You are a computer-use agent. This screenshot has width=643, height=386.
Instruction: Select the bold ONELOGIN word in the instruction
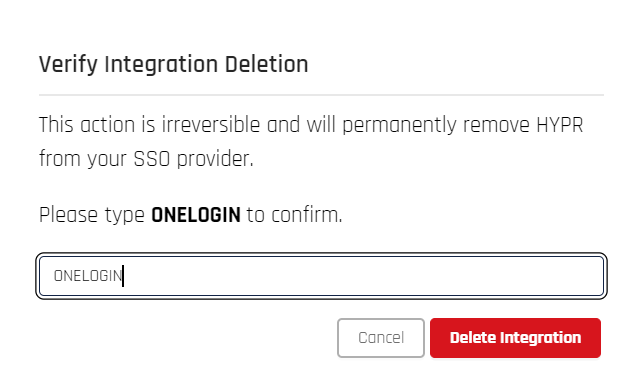(x=196, y=215)
